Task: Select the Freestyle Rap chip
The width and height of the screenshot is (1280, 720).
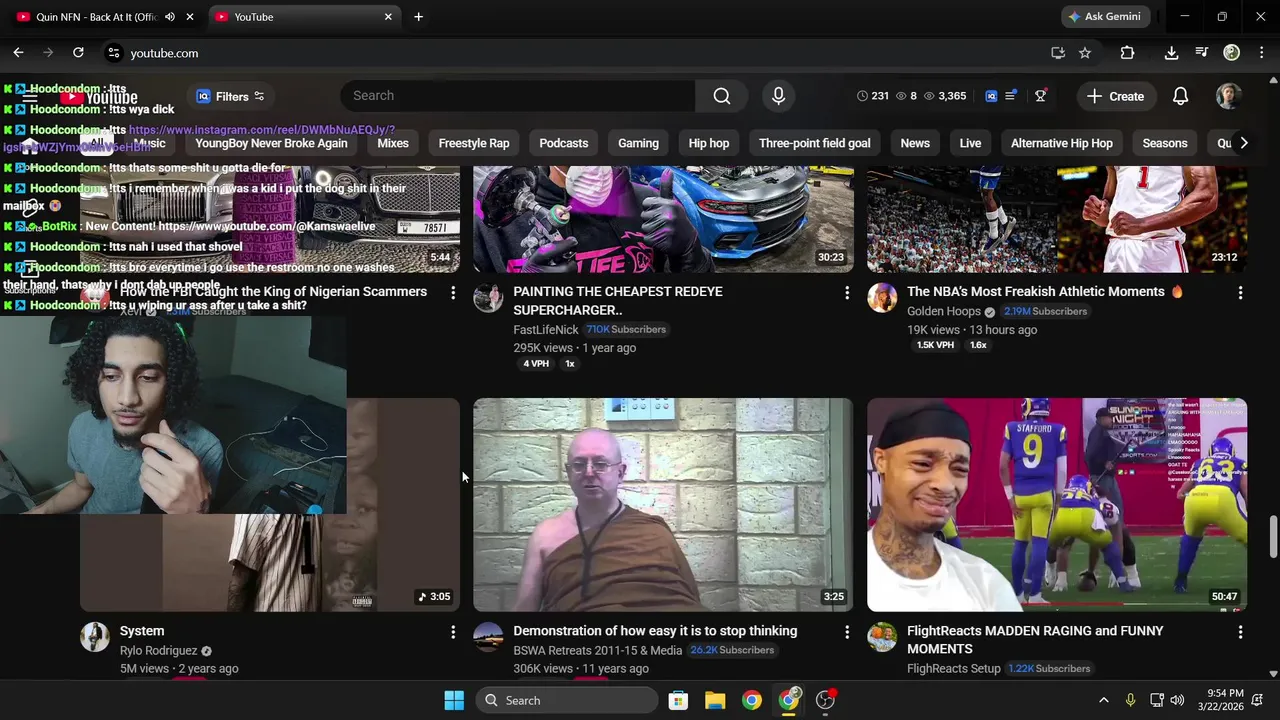Action: click(474, 143)
